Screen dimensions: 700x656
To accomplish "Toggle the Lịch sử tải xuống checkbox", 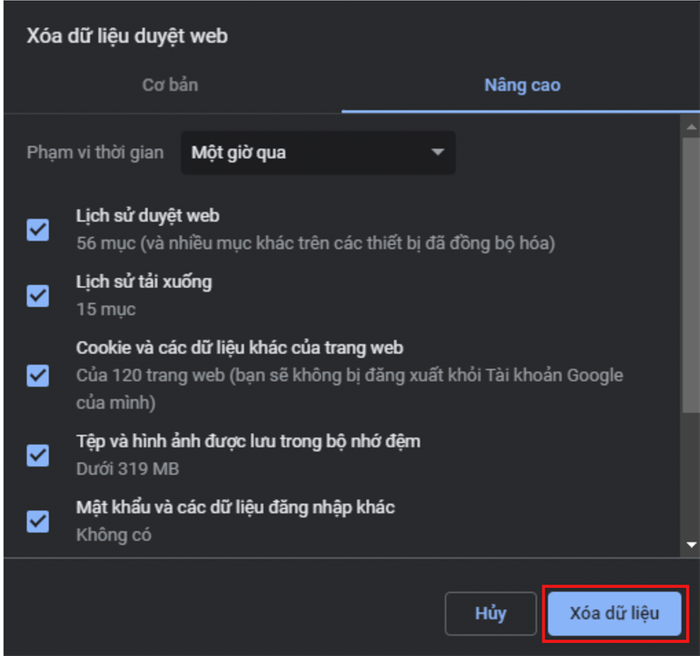I will [x=38, y=296].
